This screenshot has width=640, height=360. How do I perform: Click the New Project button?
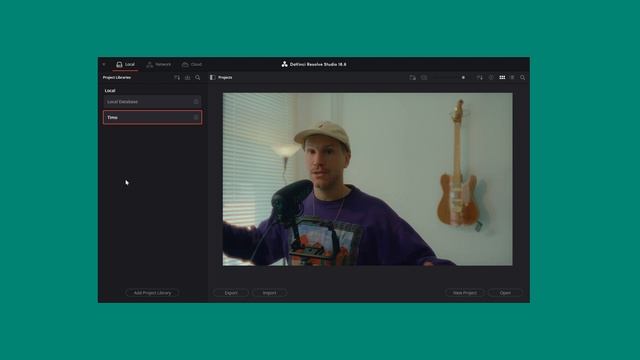click(465, 293)
